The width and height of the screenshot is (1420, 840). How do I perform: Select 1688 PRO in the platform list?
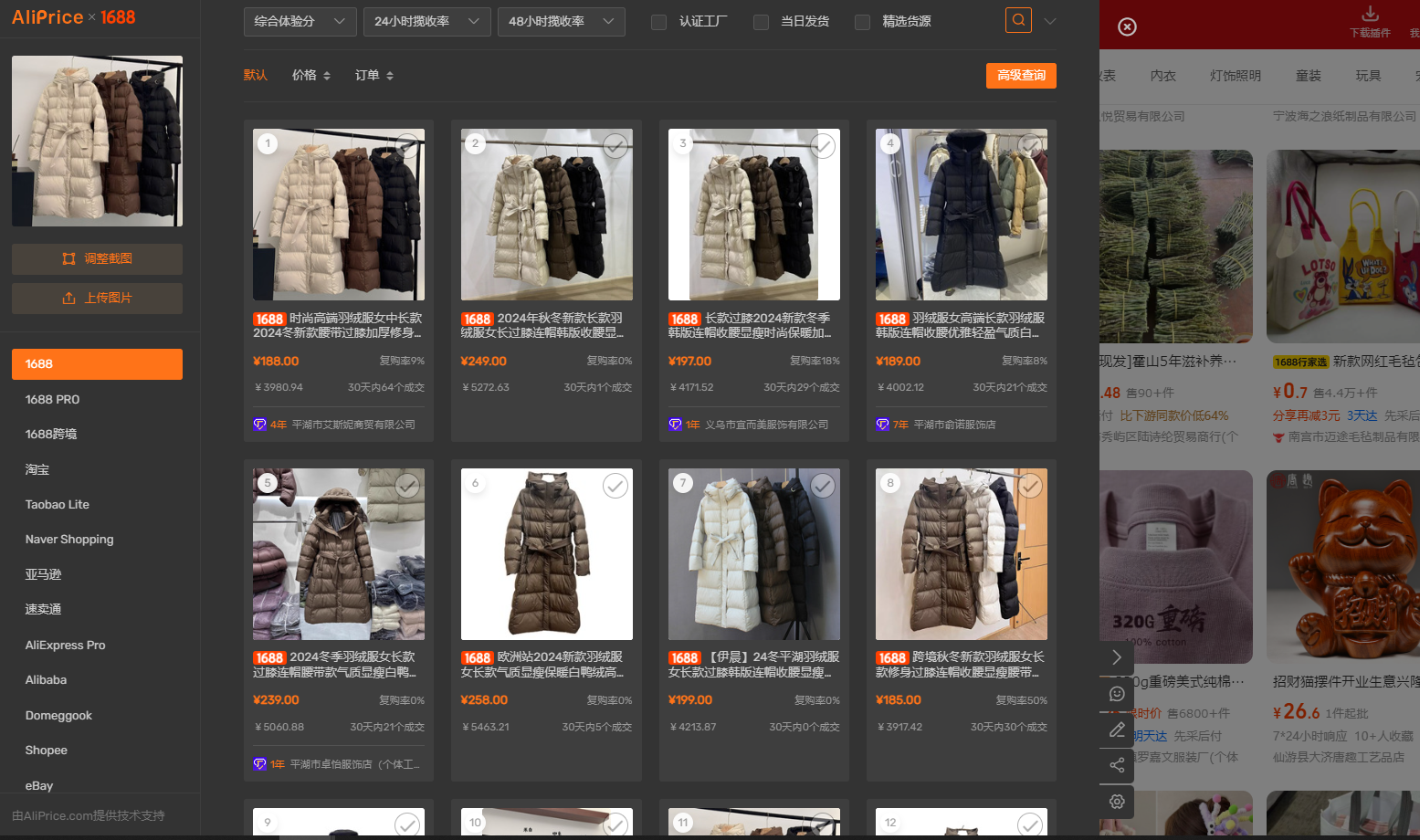[97, 400]
